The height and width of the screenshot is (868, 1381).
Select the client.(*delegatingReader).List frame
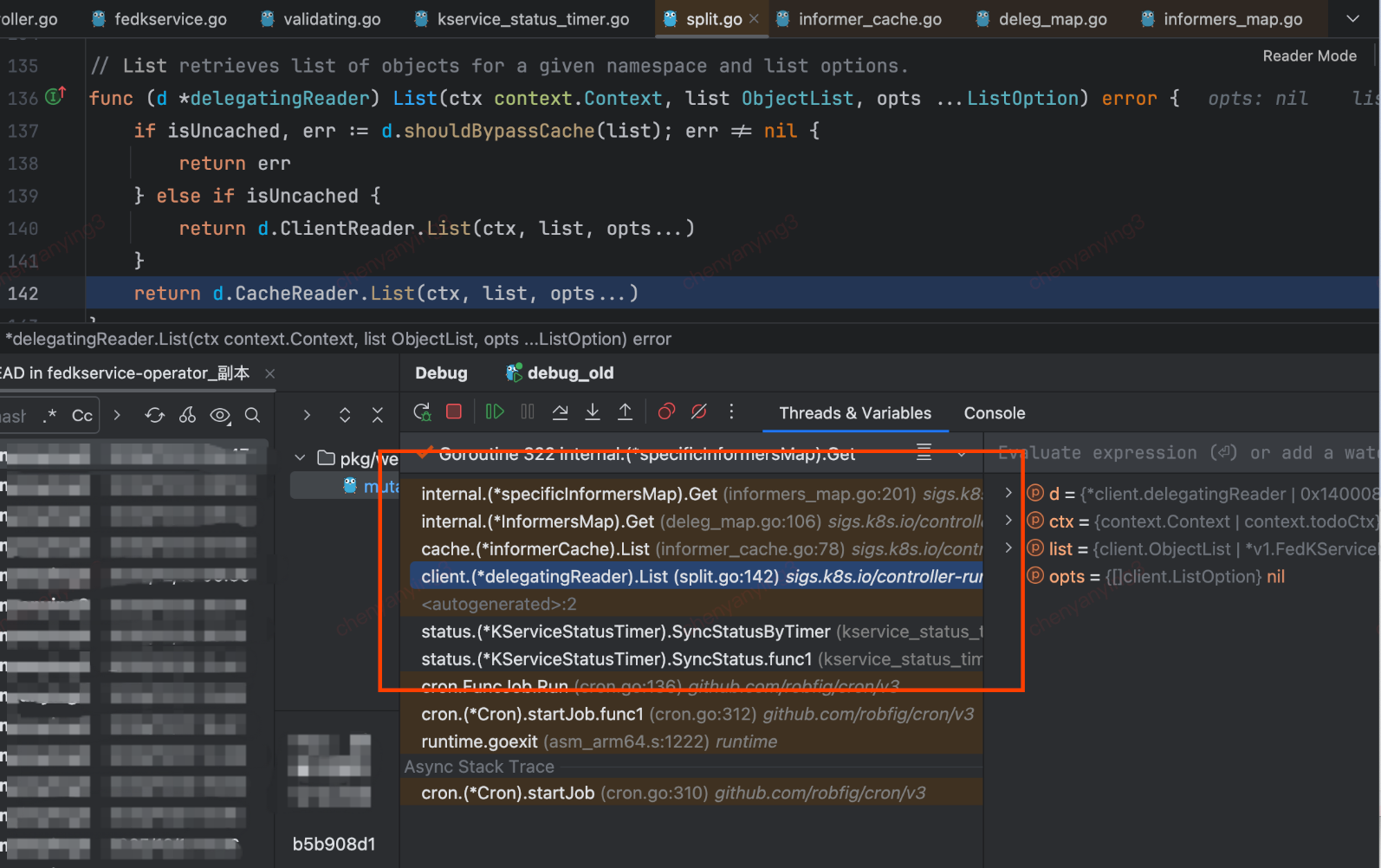point(696,577)
